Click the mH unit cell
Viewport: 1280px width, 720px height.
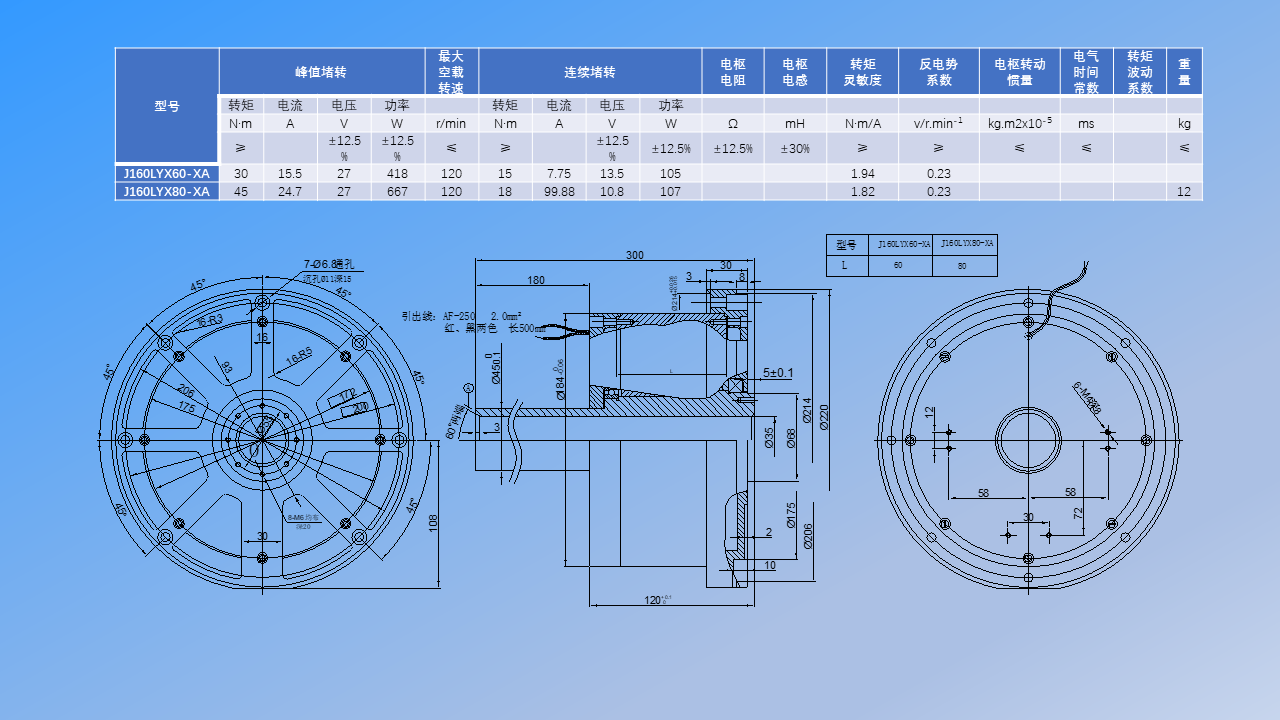(795, 123)
